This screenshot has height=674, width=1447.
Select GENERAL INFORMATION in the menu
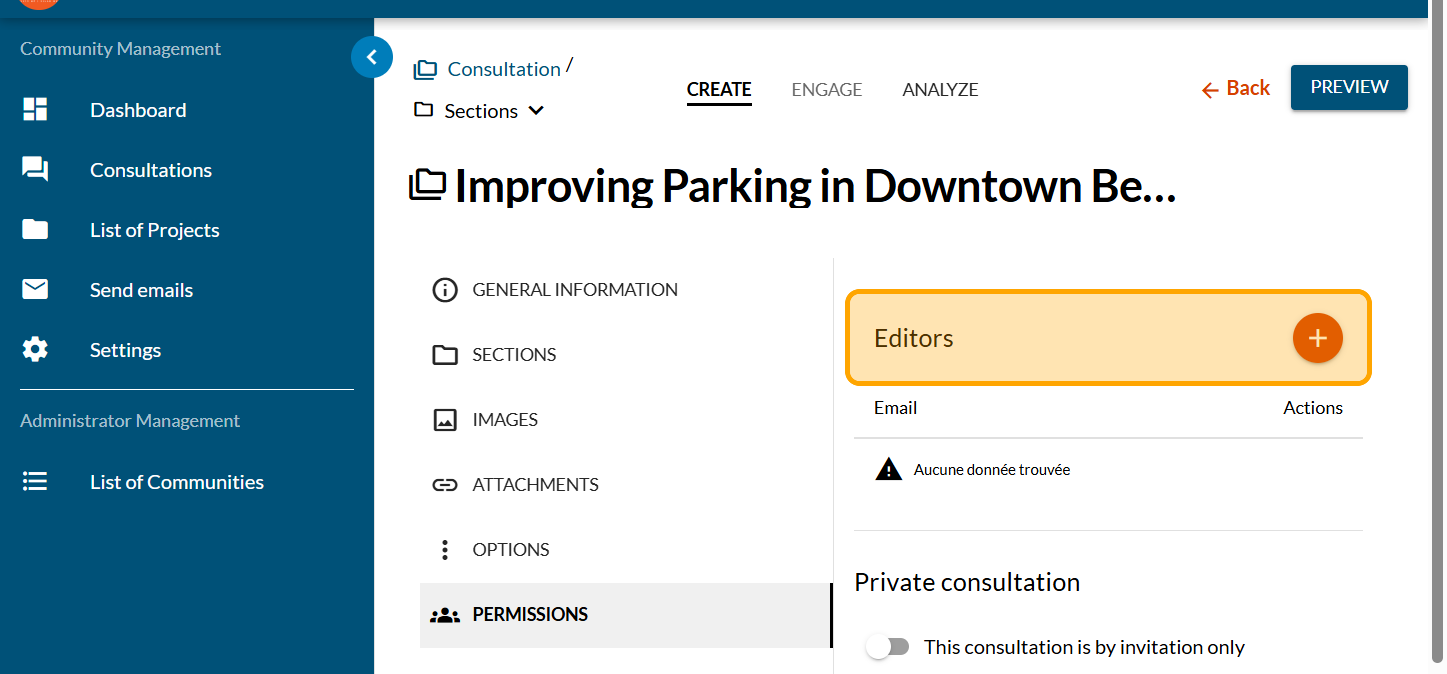(574, 290)
